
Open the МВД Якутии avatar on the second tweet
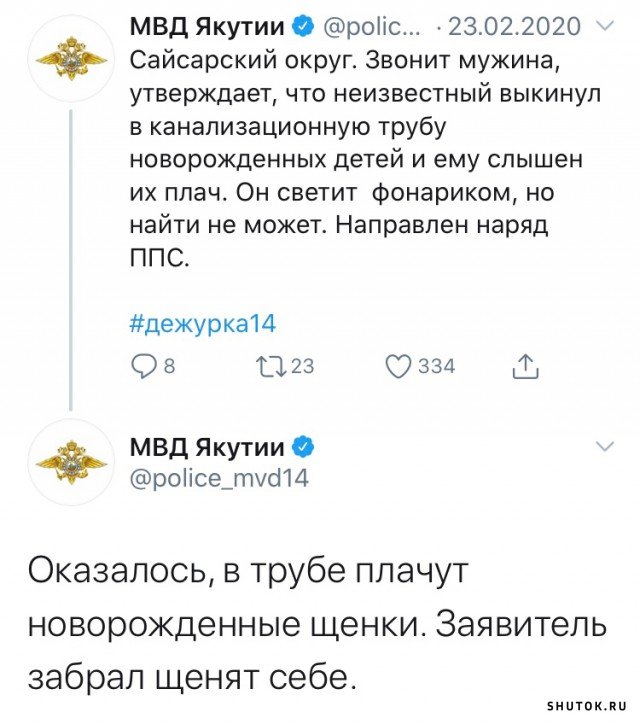pos(71,462)
